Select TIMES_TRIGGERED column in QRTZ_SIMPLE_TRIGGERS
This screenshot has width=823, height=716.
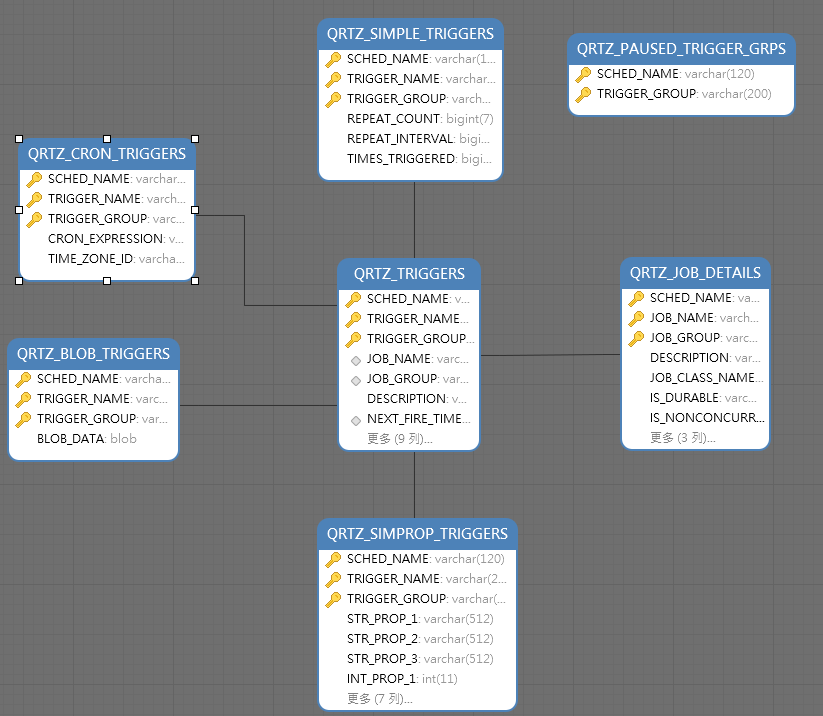point(419,159)
